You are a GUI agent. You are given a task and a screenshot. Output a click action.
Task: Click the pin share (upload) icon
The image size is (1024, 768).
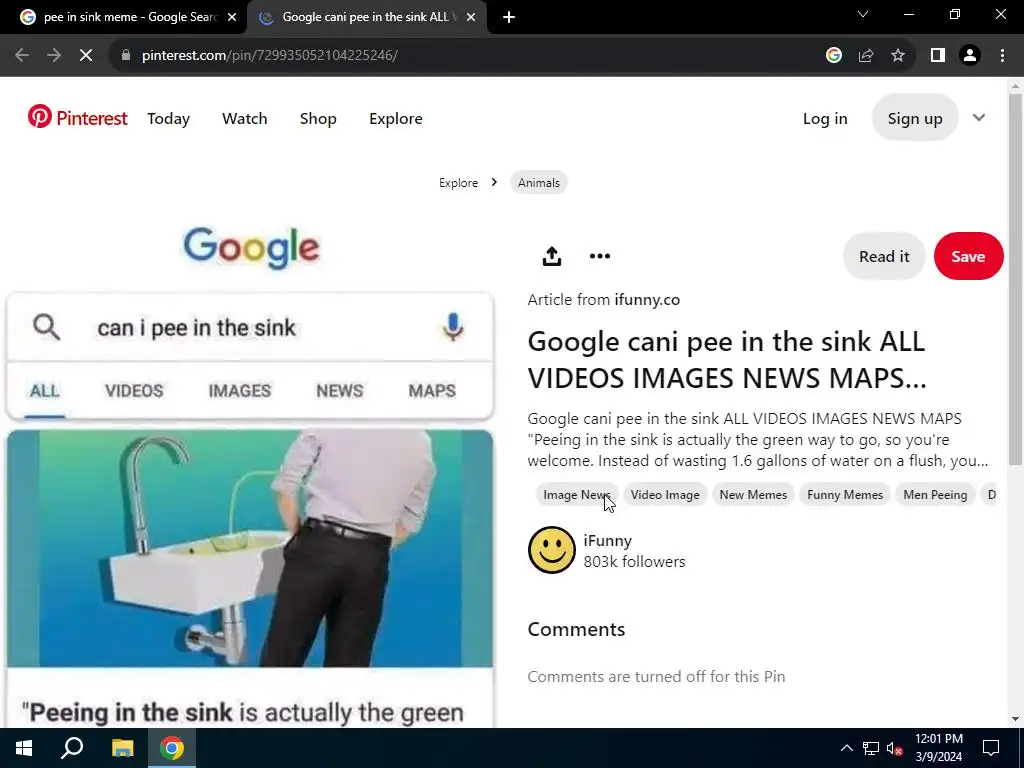pos(552,256)
